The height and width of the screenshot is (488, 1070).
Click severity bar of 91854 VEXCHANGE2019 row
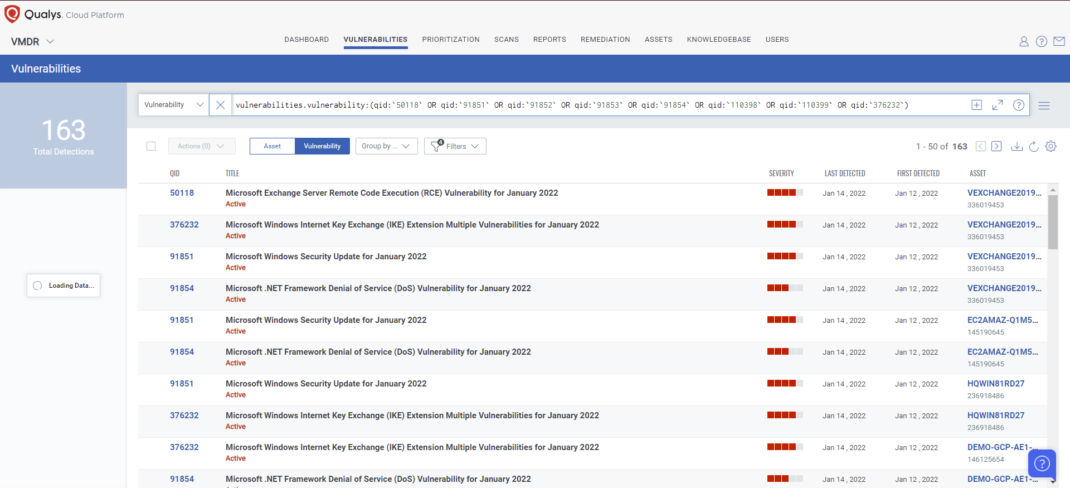785,288
